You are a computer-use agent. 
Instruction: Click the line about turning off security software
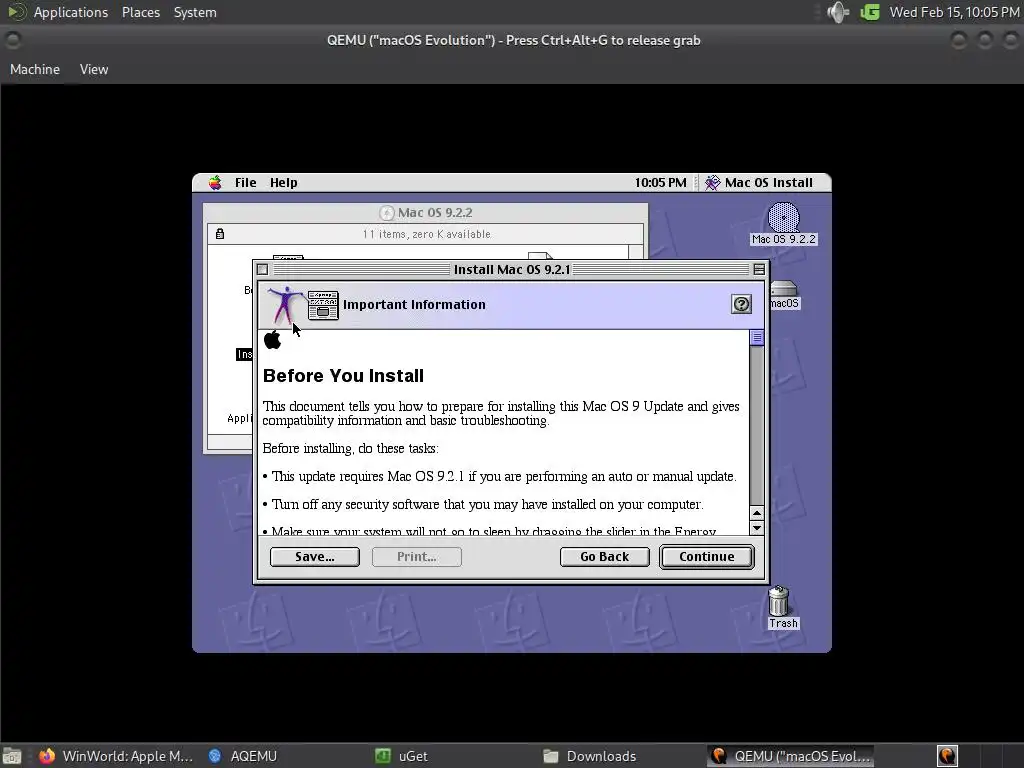point(483,505)
